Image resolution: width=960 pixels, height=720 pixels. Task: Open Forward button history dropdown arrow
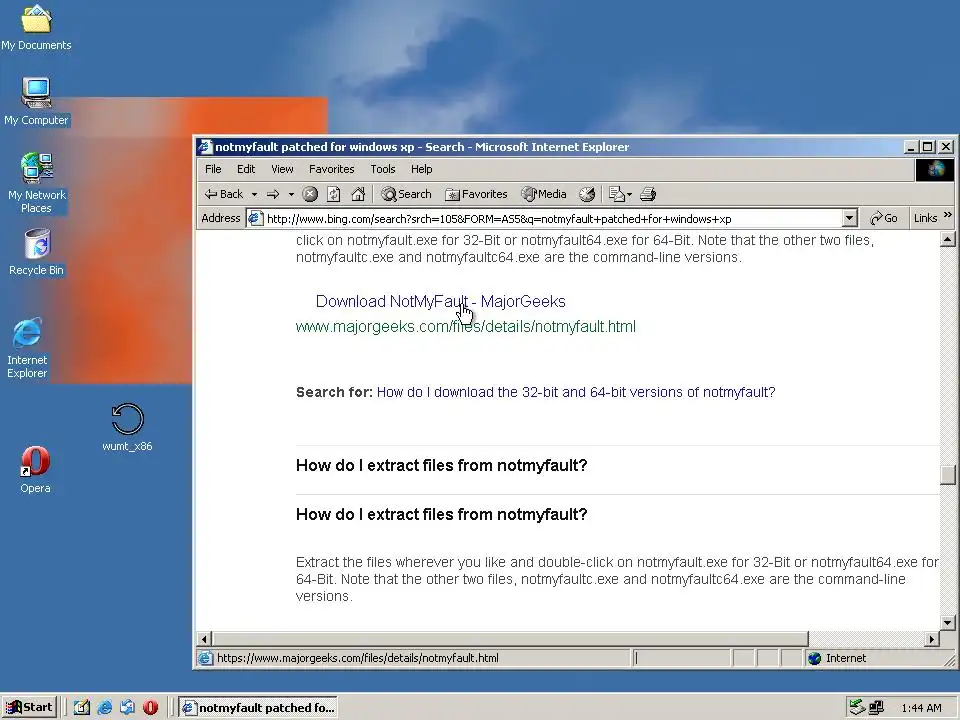click(x=291, y=195)
